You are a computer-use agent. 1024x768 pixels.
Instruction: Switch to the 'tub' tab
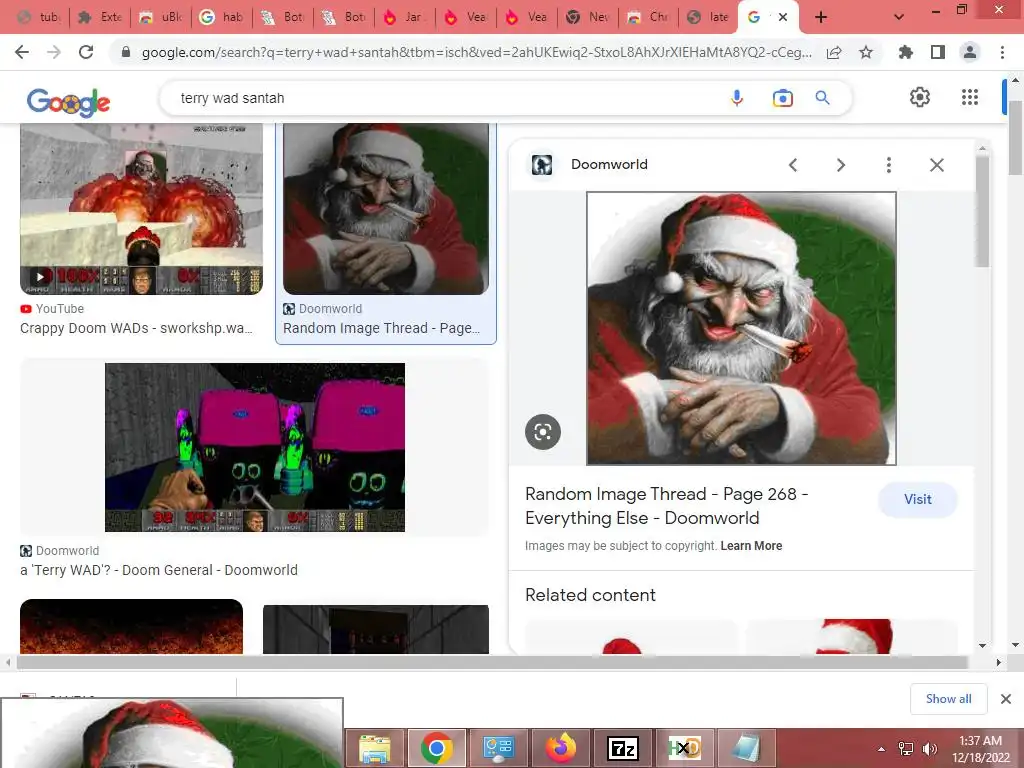click(39, 17)
